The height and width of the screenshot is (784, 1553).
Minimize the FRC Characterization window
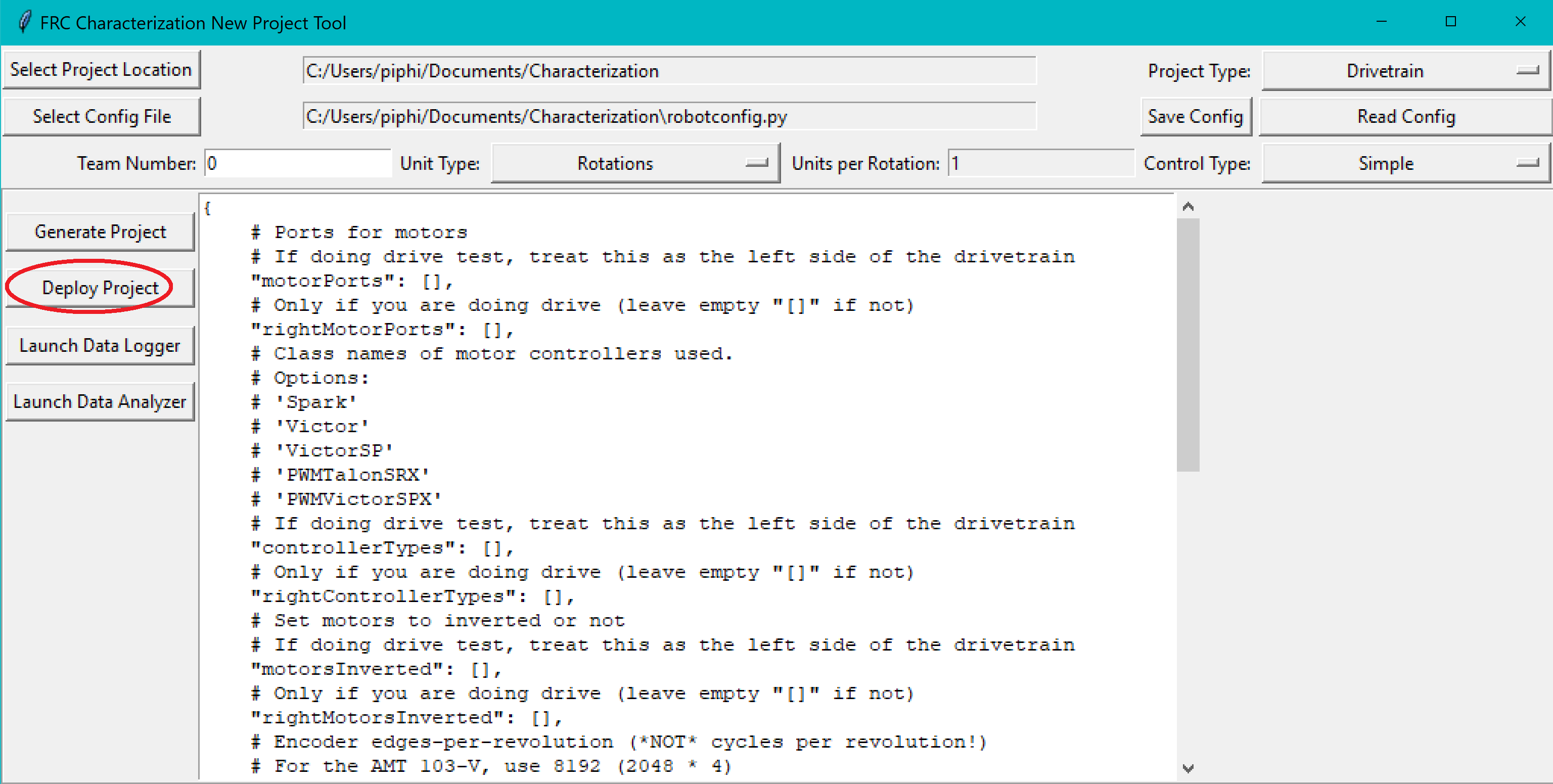1381,22
